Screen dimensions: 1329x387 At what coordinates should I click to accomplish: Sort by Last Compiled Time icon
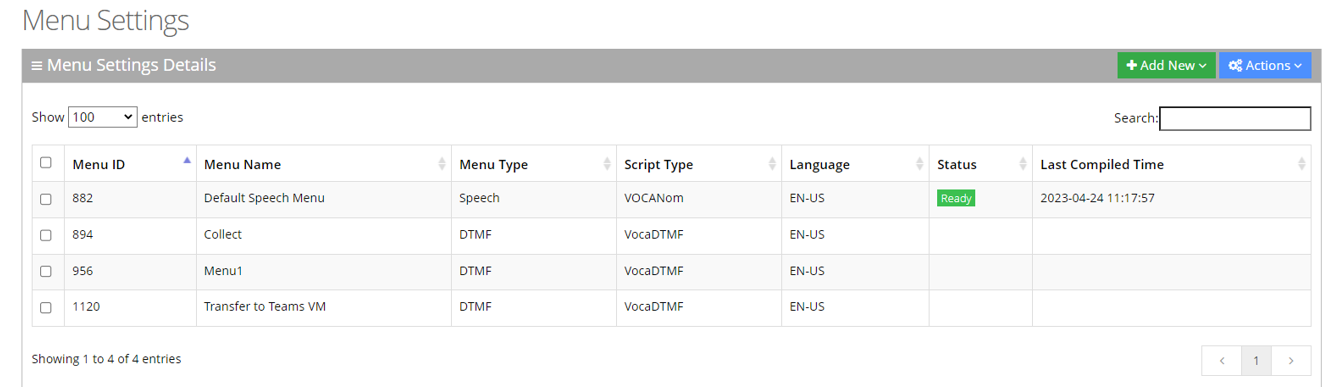pyautogui.click(x=1301, y=164)
